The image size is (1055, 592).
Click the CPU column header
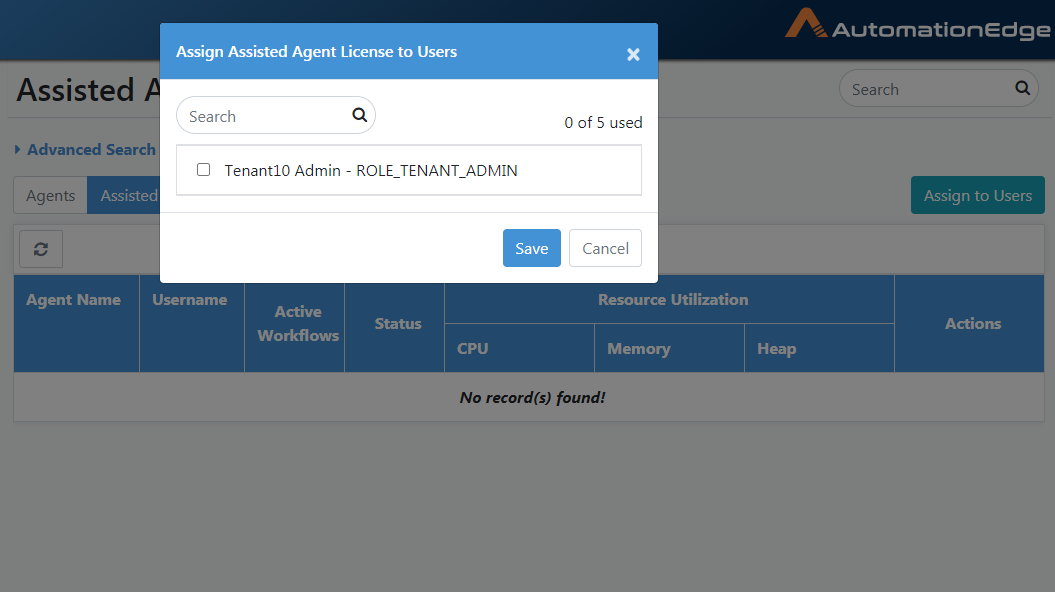[x=472, y=348]
